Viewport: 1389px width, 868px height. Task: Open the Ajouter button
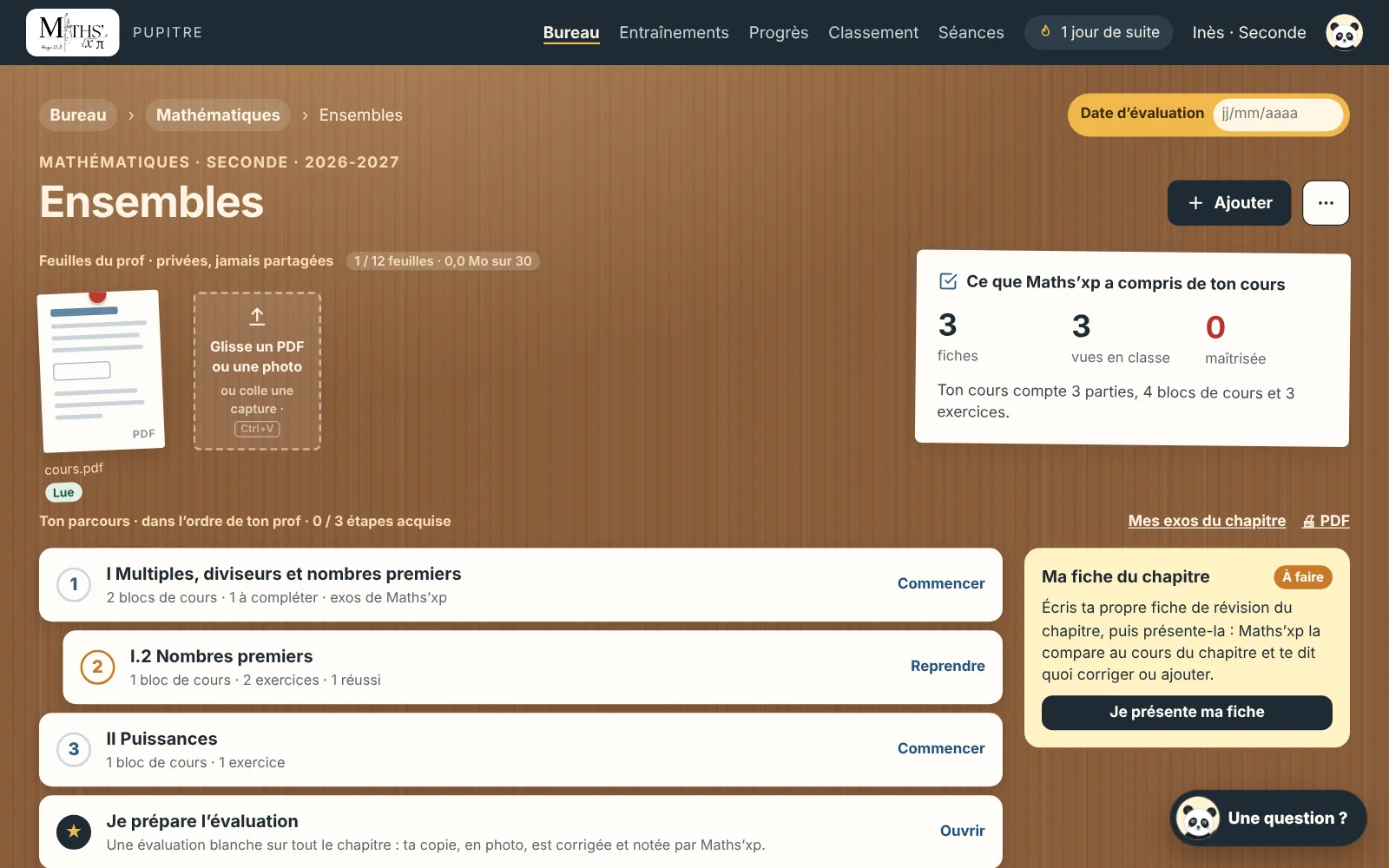tap(1229, 202)
